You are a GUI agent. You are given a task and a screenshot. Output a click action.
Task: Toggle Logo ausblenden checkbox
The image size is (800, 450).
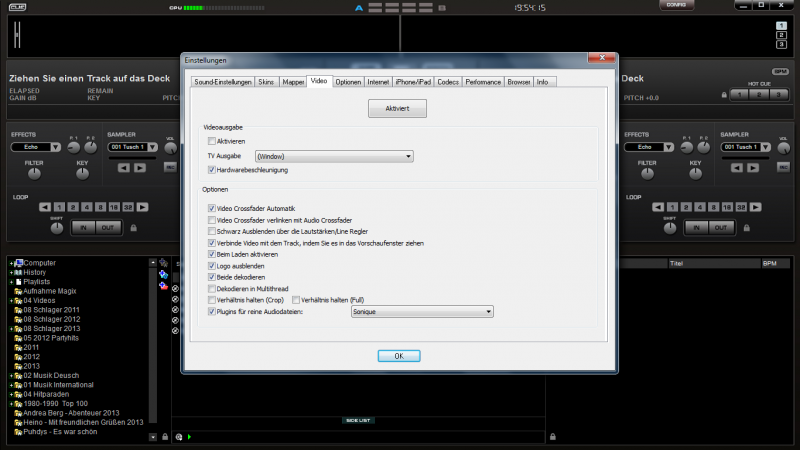tap(212, 266)
